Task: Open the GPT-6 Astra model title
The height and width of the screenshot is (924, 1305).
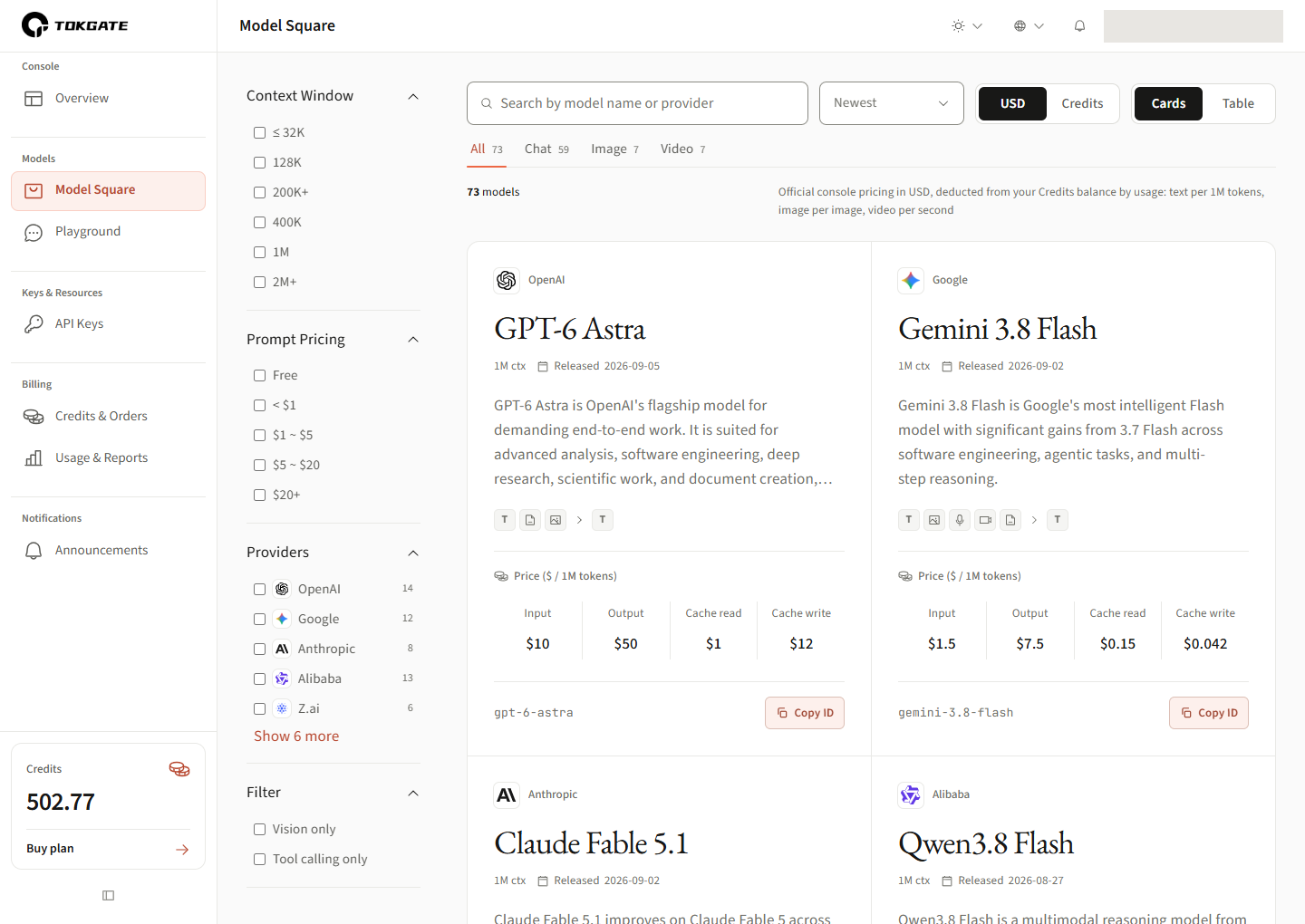Action: click(570, 329)
